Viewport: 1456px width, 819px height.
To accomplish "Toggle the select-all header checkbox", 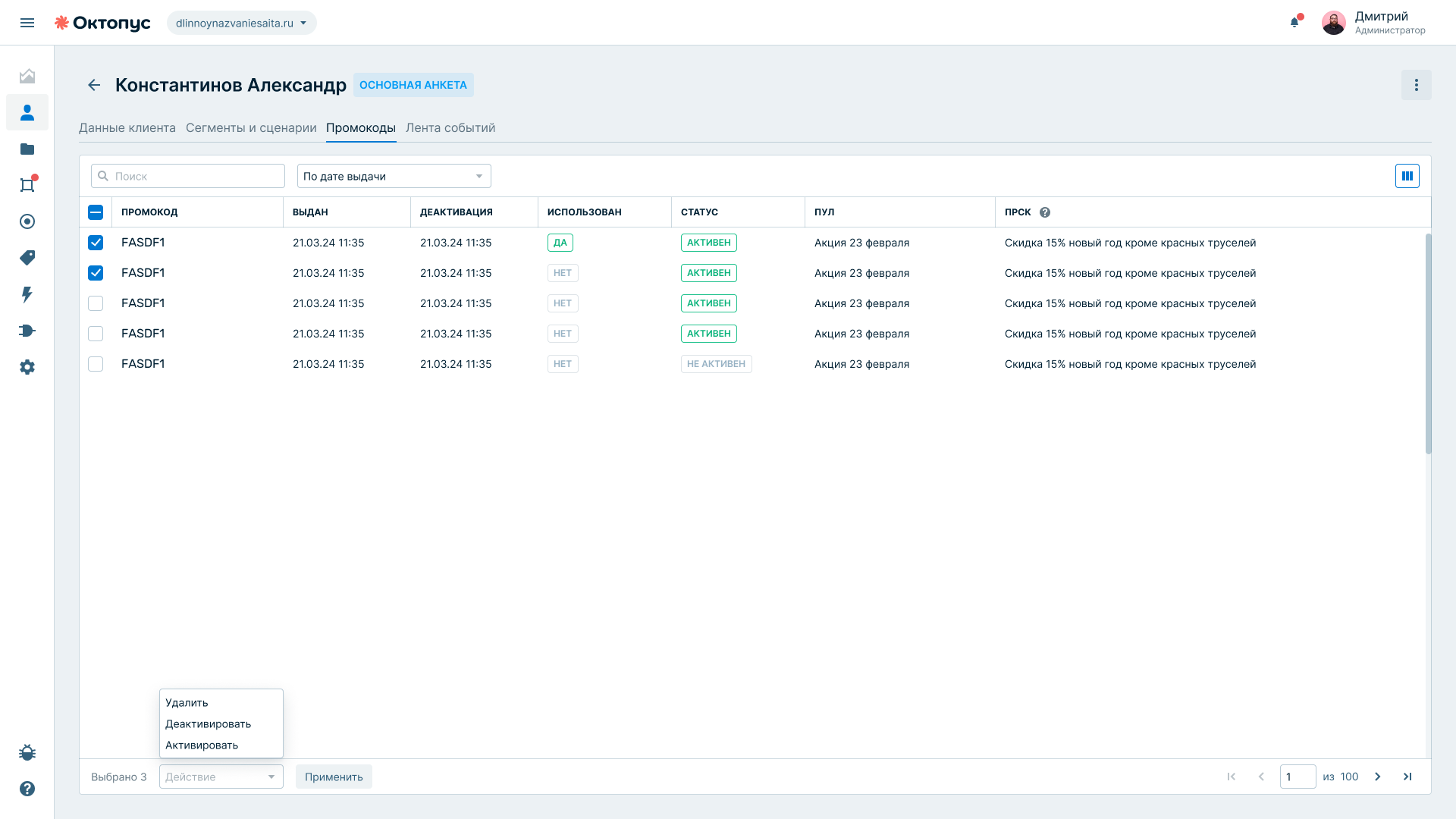I will [96, 212].
